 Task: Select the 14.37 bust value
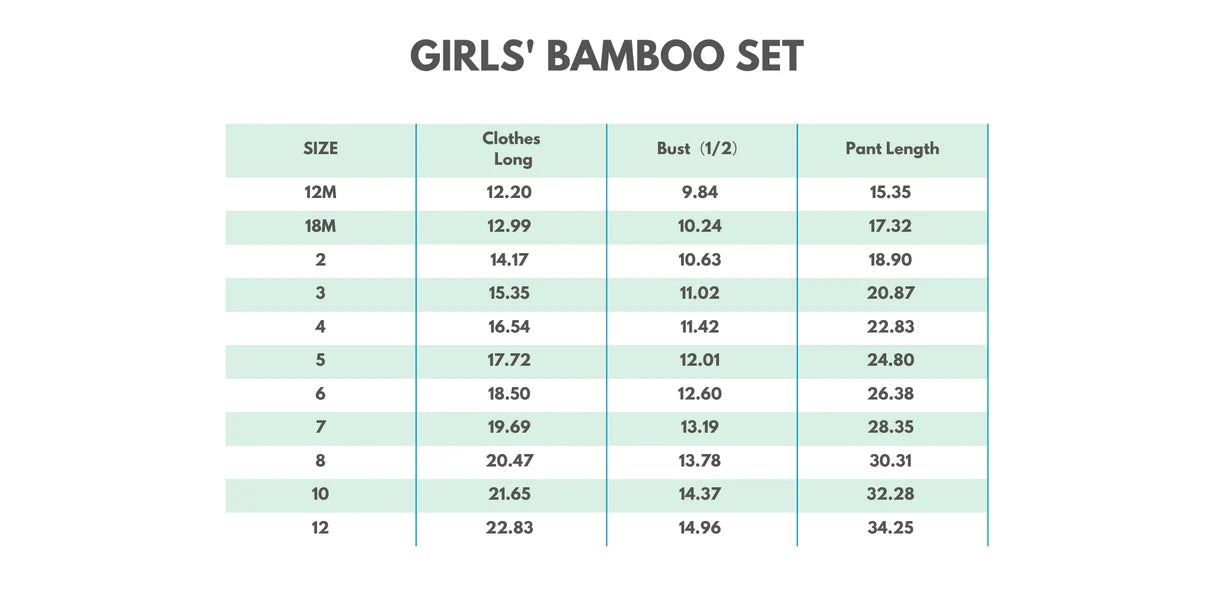700,494
